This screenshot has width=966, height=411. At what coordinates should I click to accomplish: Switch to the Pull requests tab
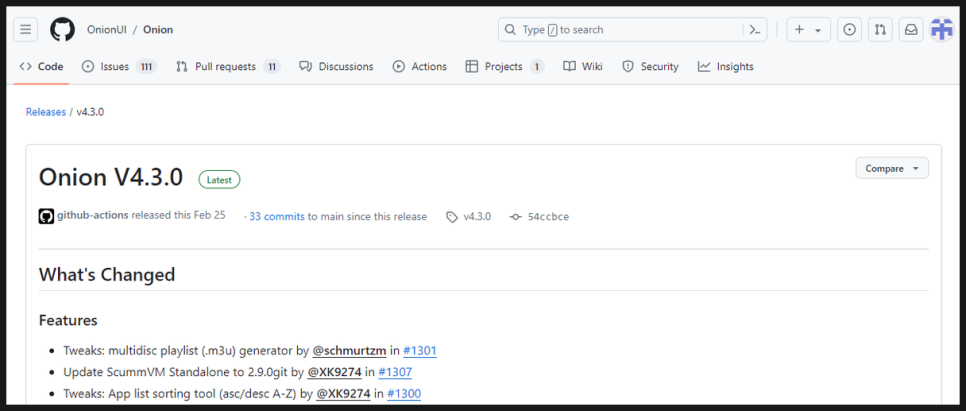click(x=228, y=67)
